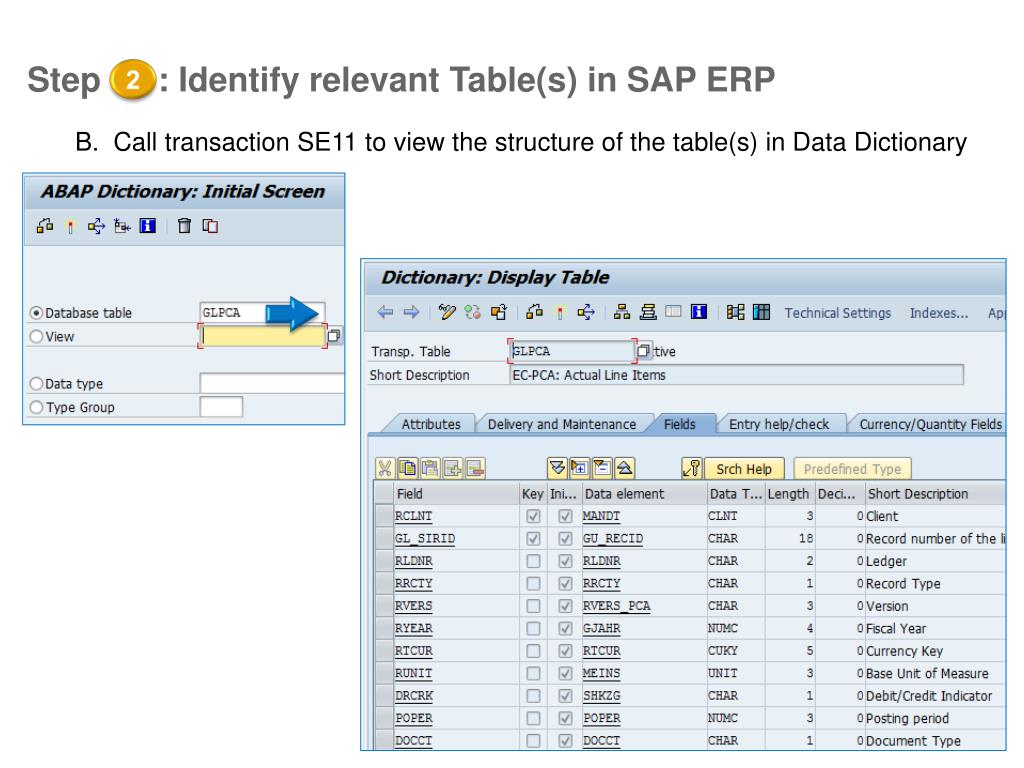
Task: Toggle the Initial Values checkbox for RTCUR
Action: click(x=566, y=651)
